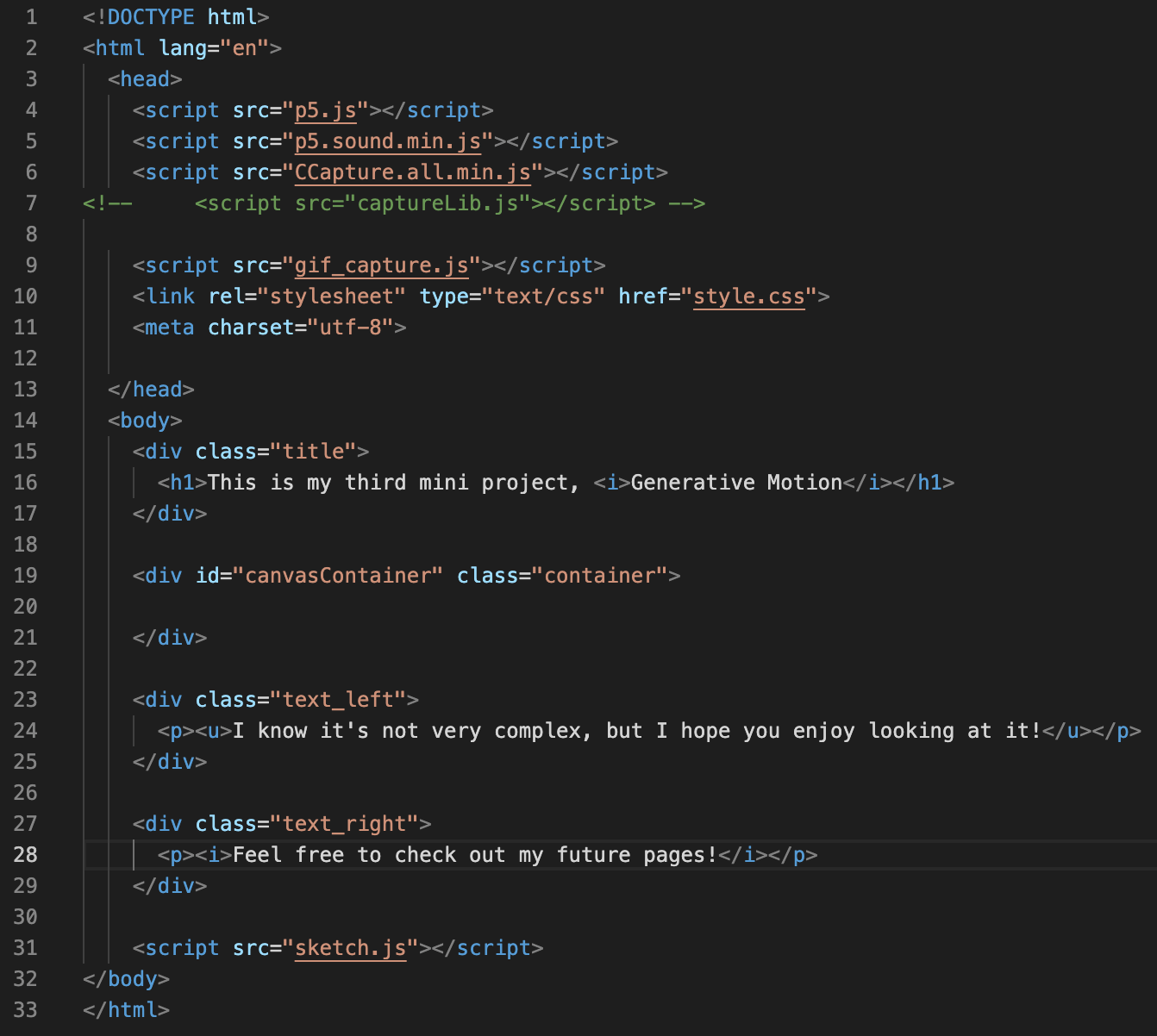Image resolution: width=1157 pixels, height=1036 pixels.
Task: Follow the p5.sound.min.js source link
Action: pyautogui.click(x=388, y=141)
